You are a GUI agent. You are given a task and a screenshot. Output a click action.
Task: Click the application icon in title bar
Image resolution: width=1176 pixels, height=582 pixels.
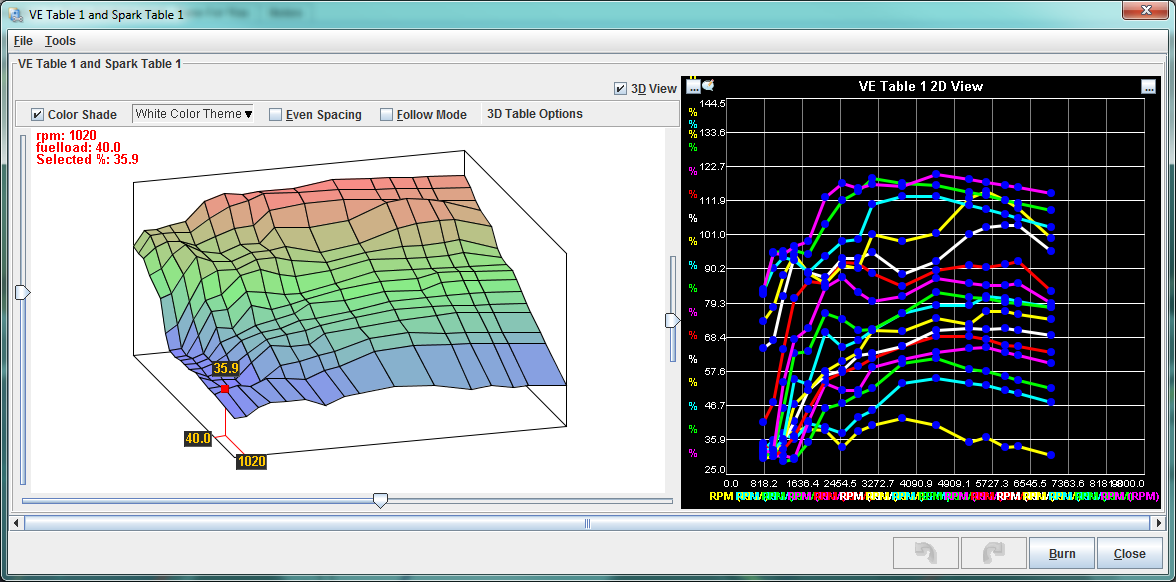pos(16,15)
